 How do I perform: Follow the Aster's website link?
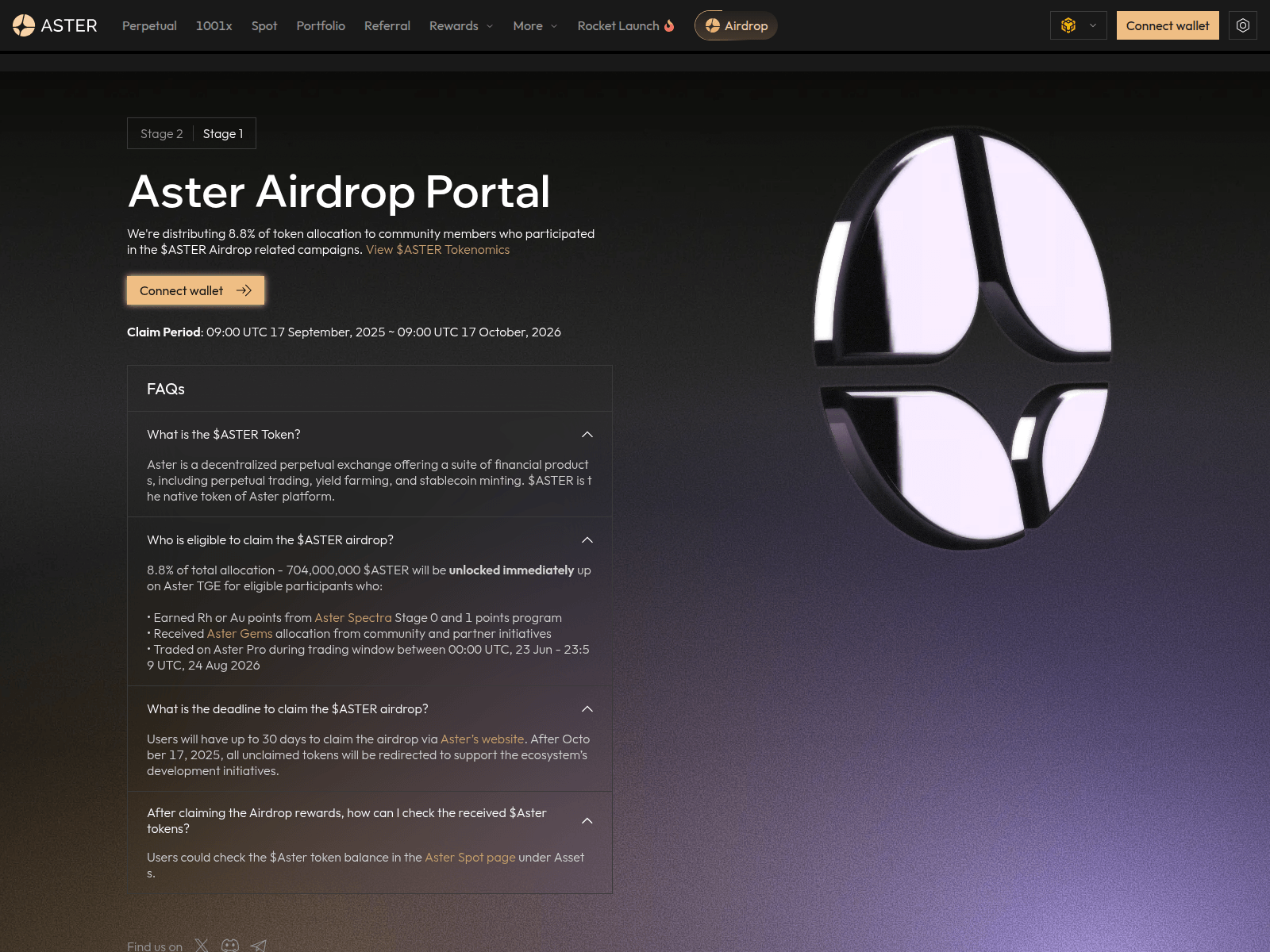[x=482, y=739]
